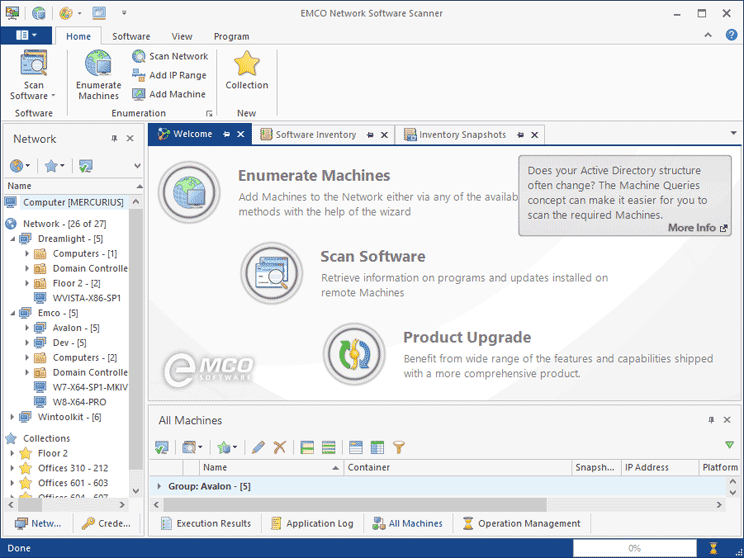The width and height of the screenshot is (744, 558).
Task: Open the Program ribbon tab
Action: [x=231, y=37]
